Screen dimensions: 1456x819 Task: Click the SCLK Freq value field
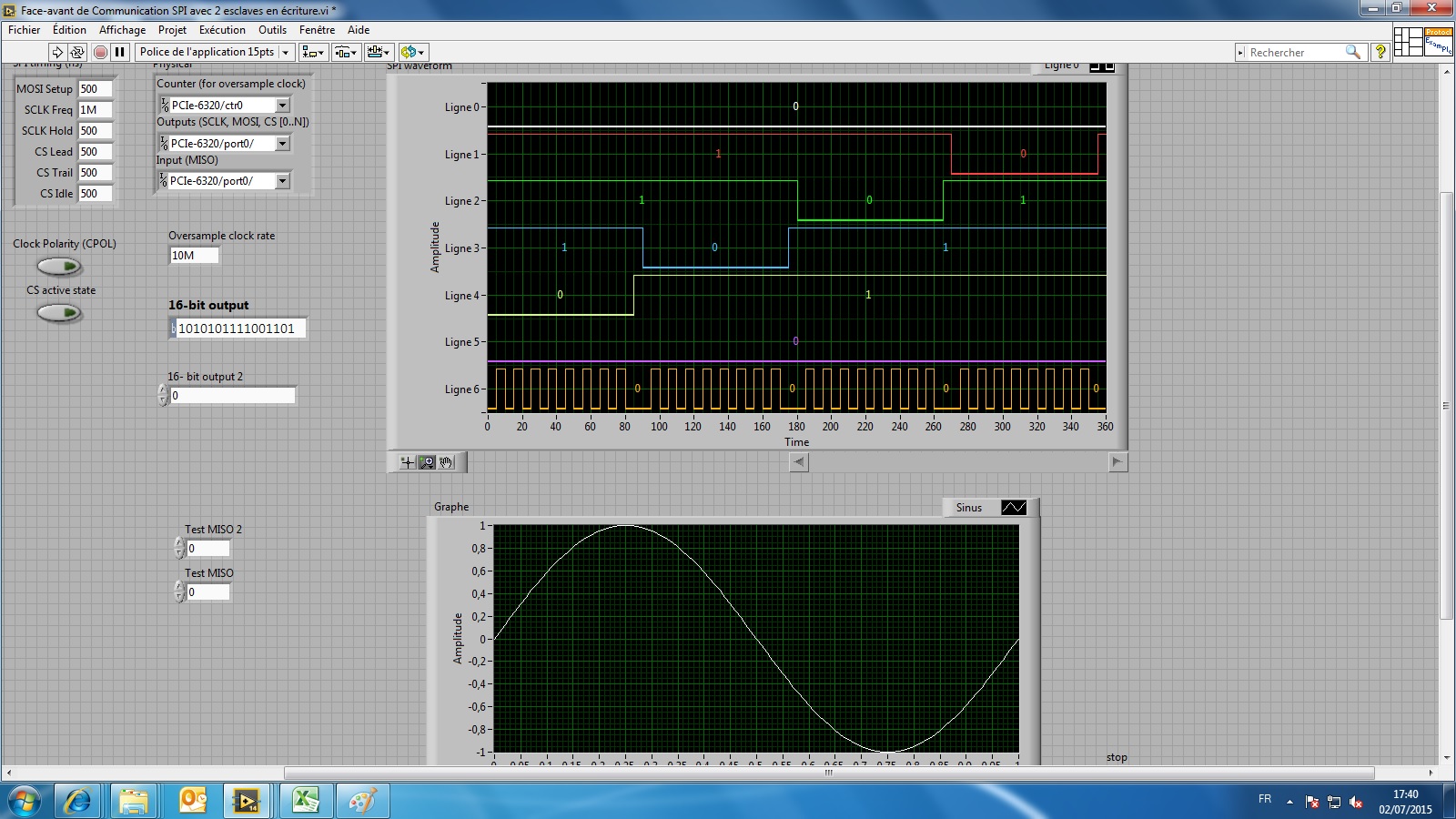[95, 110]
